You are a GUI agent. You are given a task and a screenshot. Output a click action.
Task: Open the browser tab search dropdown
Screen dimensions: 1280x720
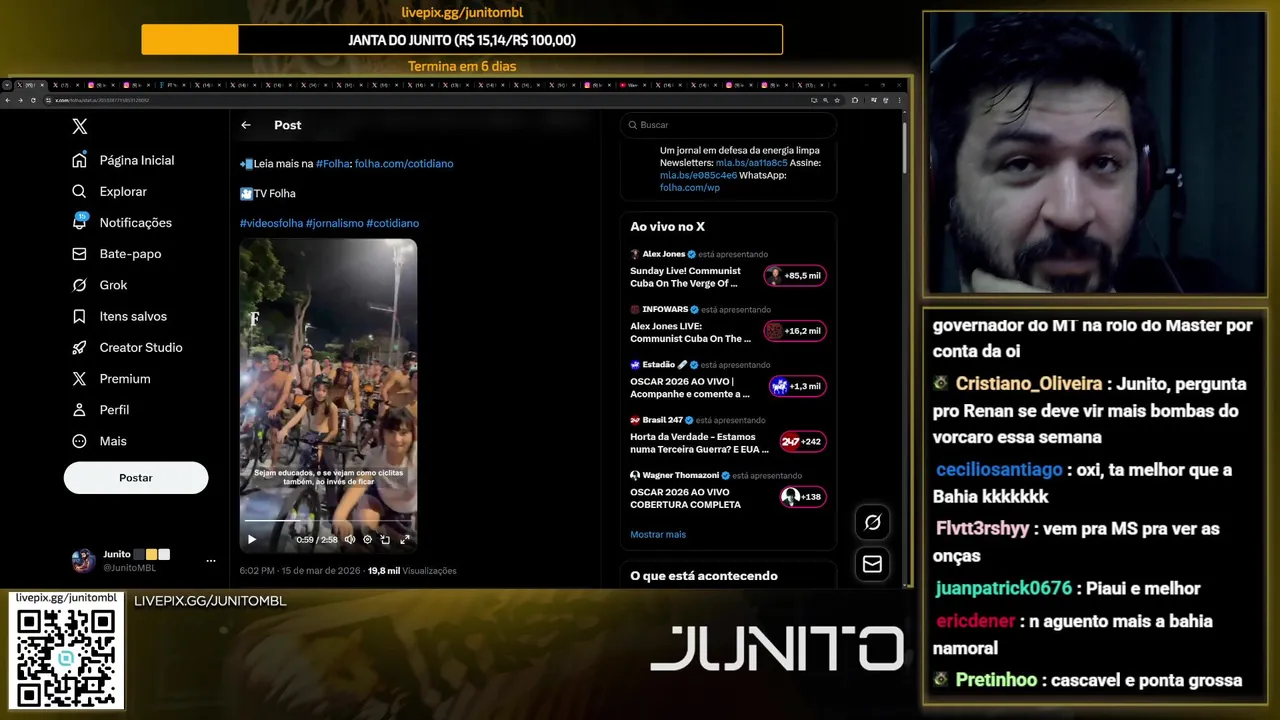(x=7, y=85)
